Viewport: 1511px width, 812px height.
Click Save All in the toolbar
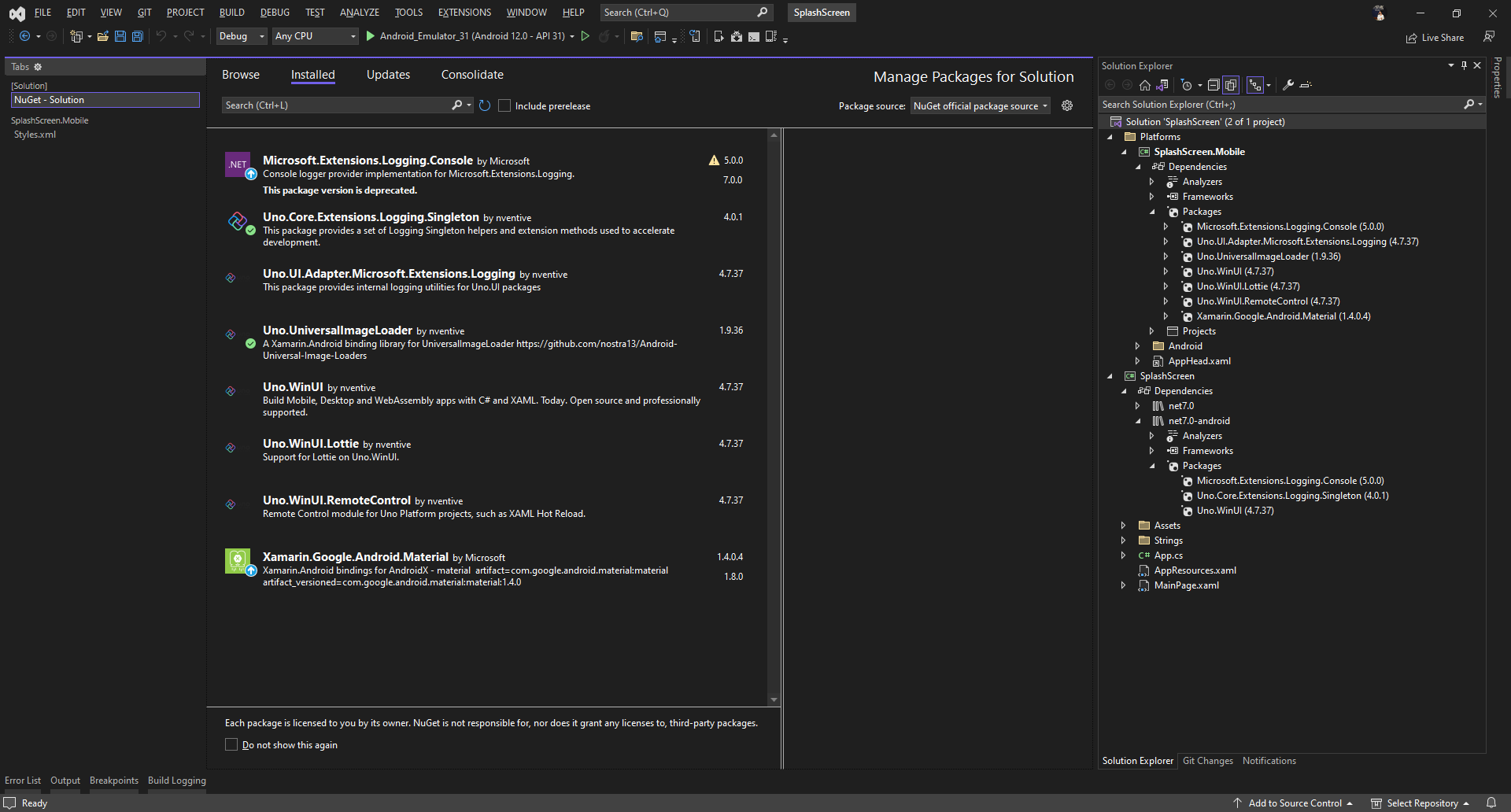(137, 36)
